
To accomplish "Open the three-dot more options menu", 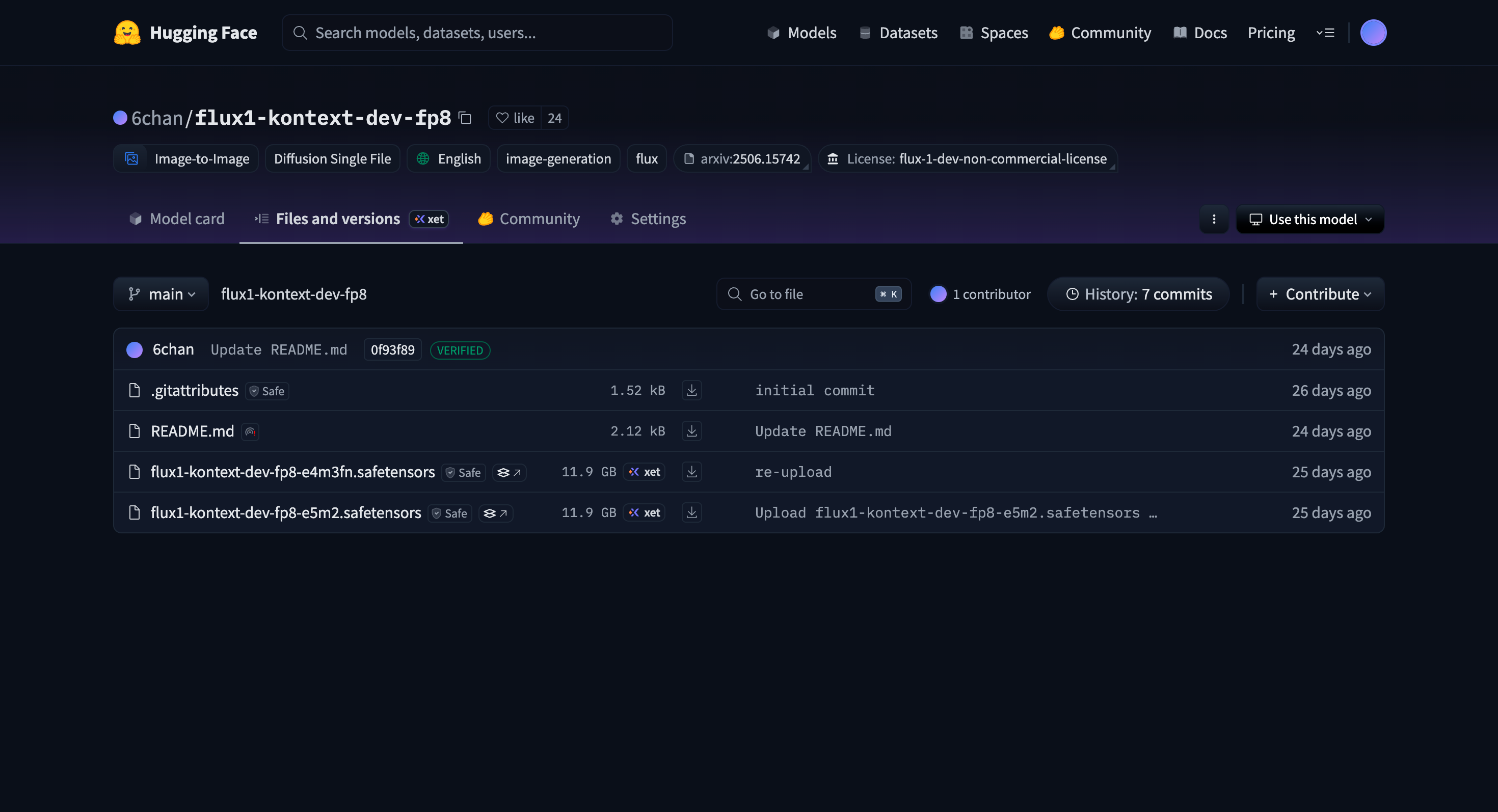I will coord(1214,219).
